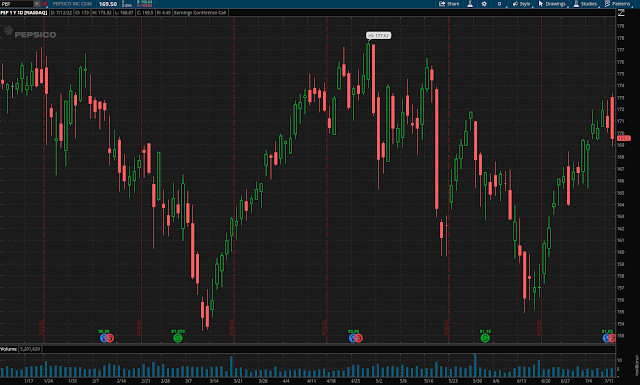Click the 3/14 date label on time axis
The image size is (640, 385).
click(214, 381)
